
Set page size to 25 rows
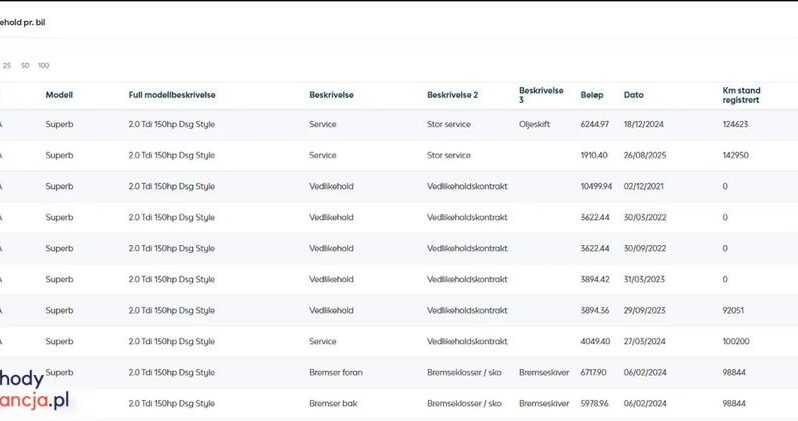pos(7,65)
